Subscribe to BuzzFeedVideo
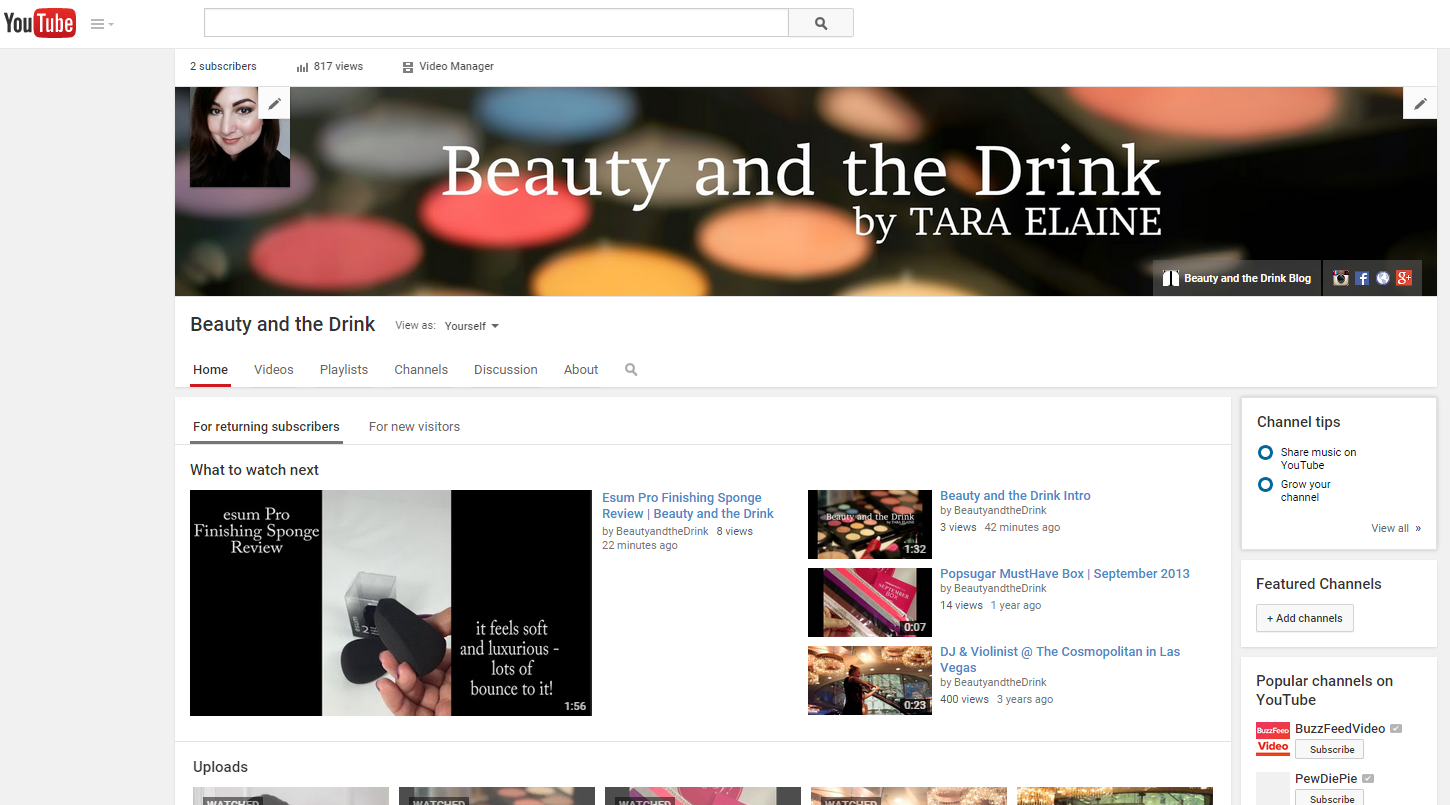 pyautogui.click(x=1329, y=750)
